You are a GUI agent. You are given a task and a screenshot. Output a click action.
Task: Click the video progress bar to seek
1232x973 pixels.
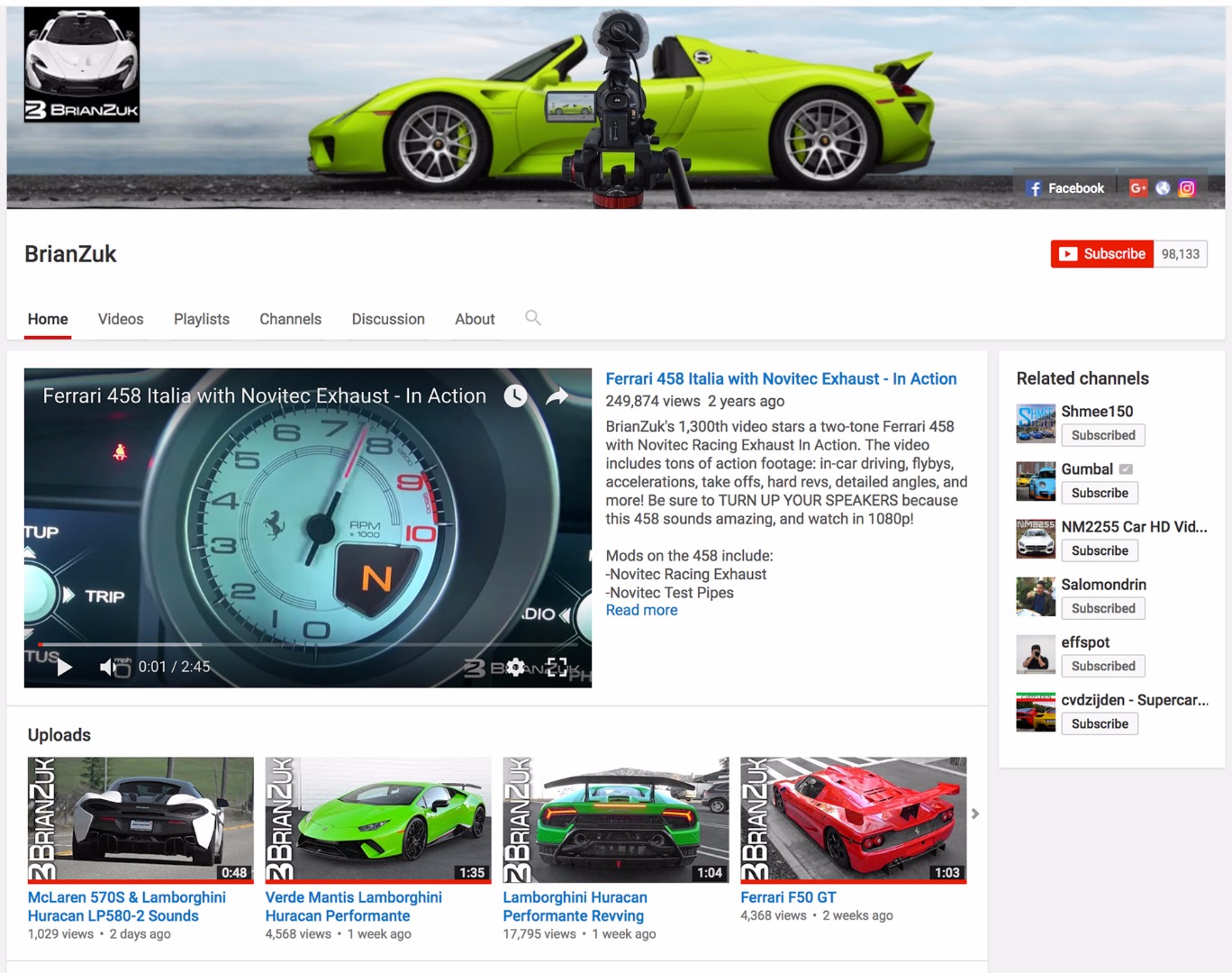pos(306,645)
